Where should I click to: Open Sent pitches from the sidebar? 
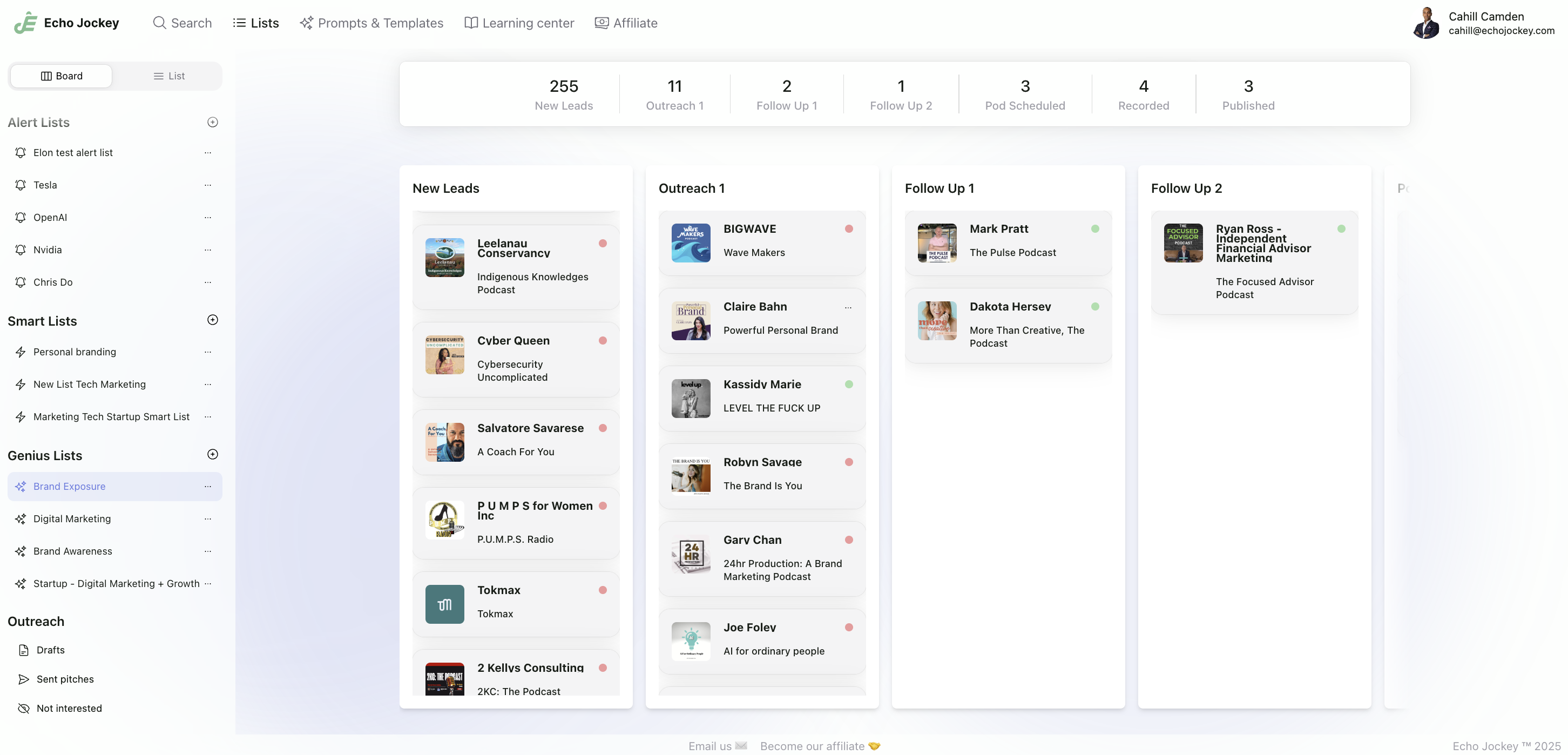pyautogui.click(x=64, y=679)
